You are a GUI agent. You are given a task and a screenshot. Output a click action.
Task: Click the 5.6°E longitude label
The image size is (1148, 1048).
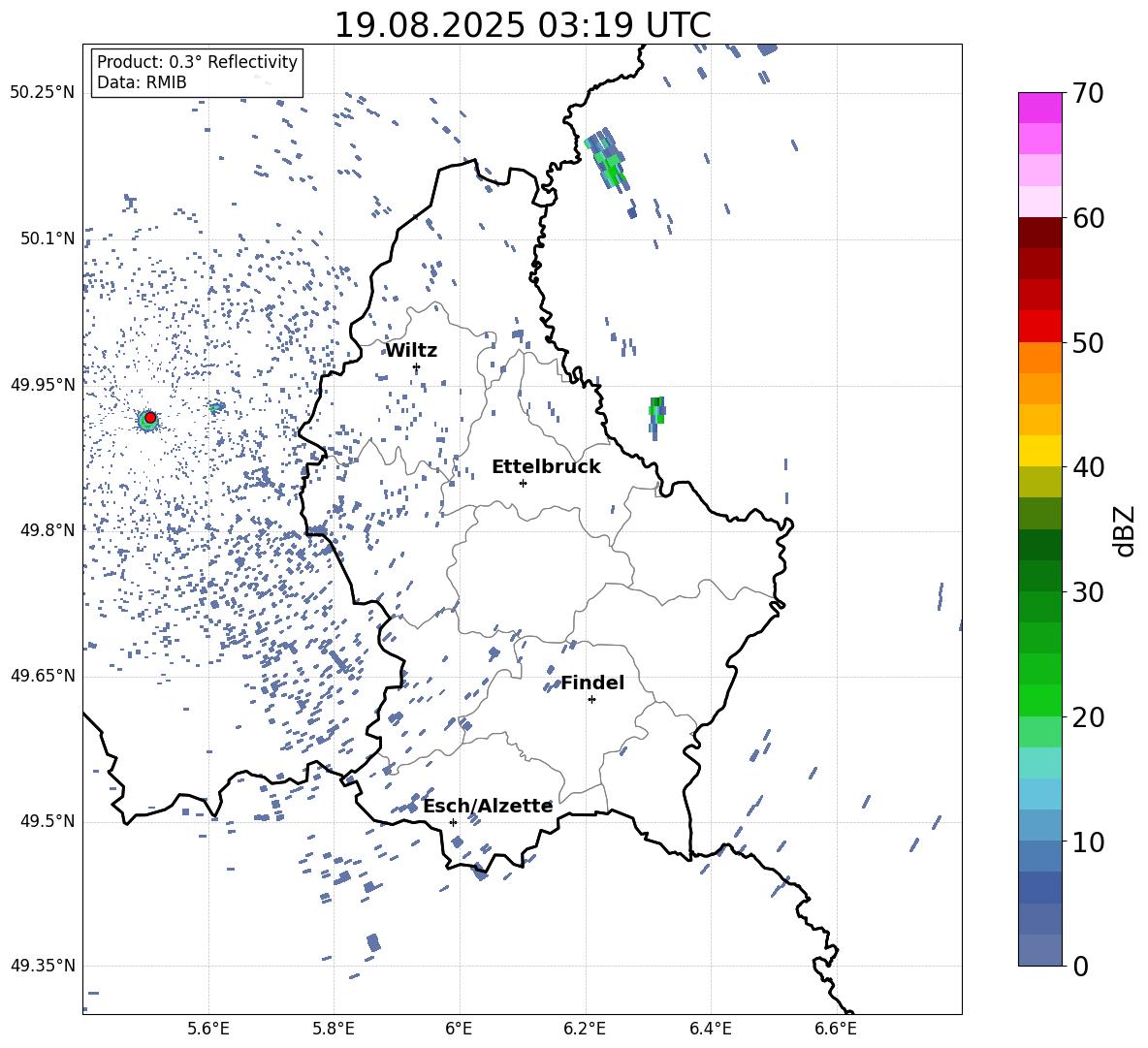pos(208,1029)
